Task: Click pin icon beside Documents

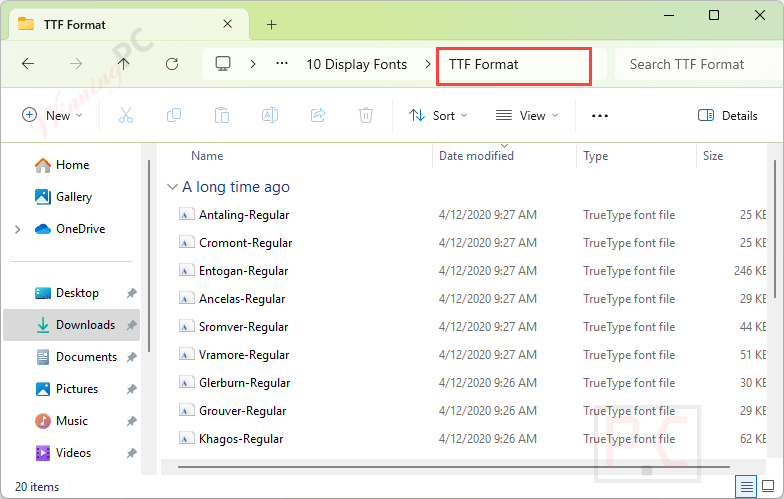Action: pos(132,358)
